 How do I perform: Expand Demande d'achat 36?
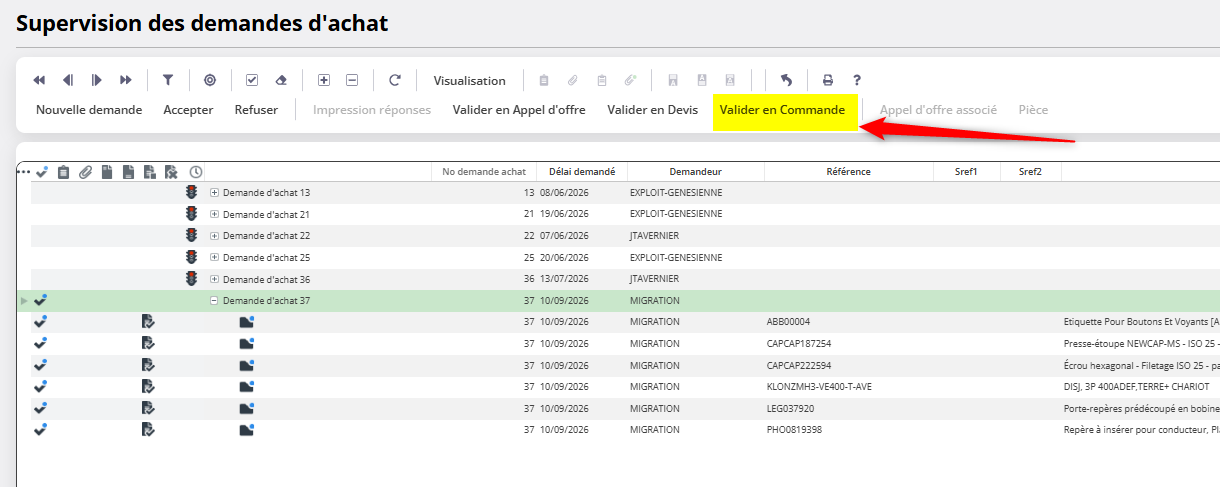[x=214, y=279]
